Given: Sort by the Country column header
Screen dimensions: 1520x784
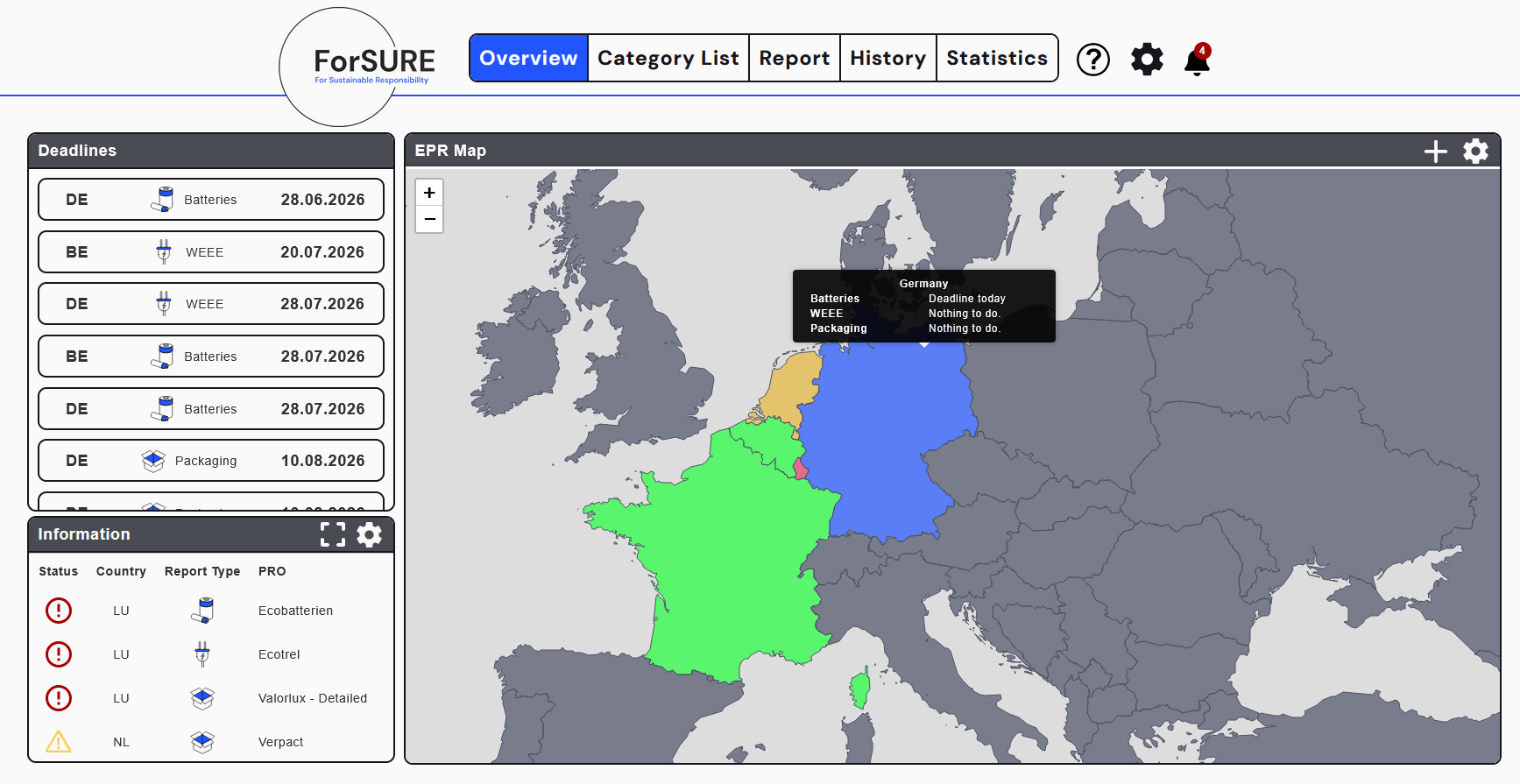Looking at the screenshot, I should [x=121, y=571].
